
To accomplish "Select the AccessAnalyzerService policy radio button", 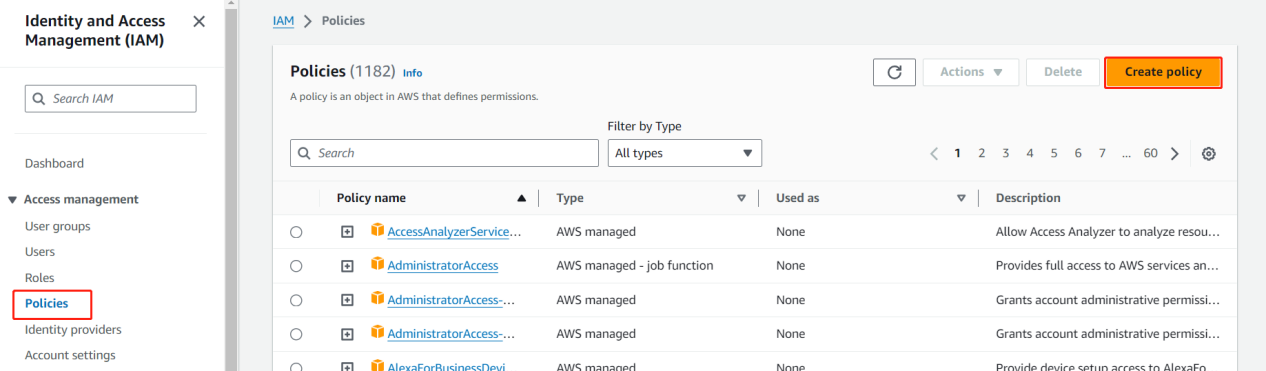I will (x=296, y=232).
